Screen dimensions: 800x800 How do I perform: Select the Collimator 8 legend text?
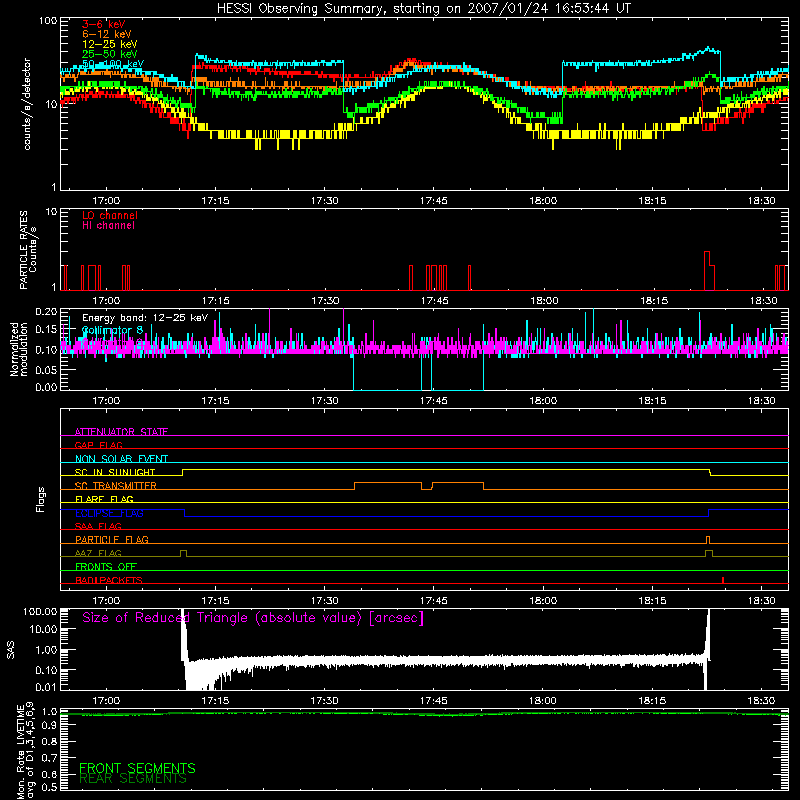(113, 330)
